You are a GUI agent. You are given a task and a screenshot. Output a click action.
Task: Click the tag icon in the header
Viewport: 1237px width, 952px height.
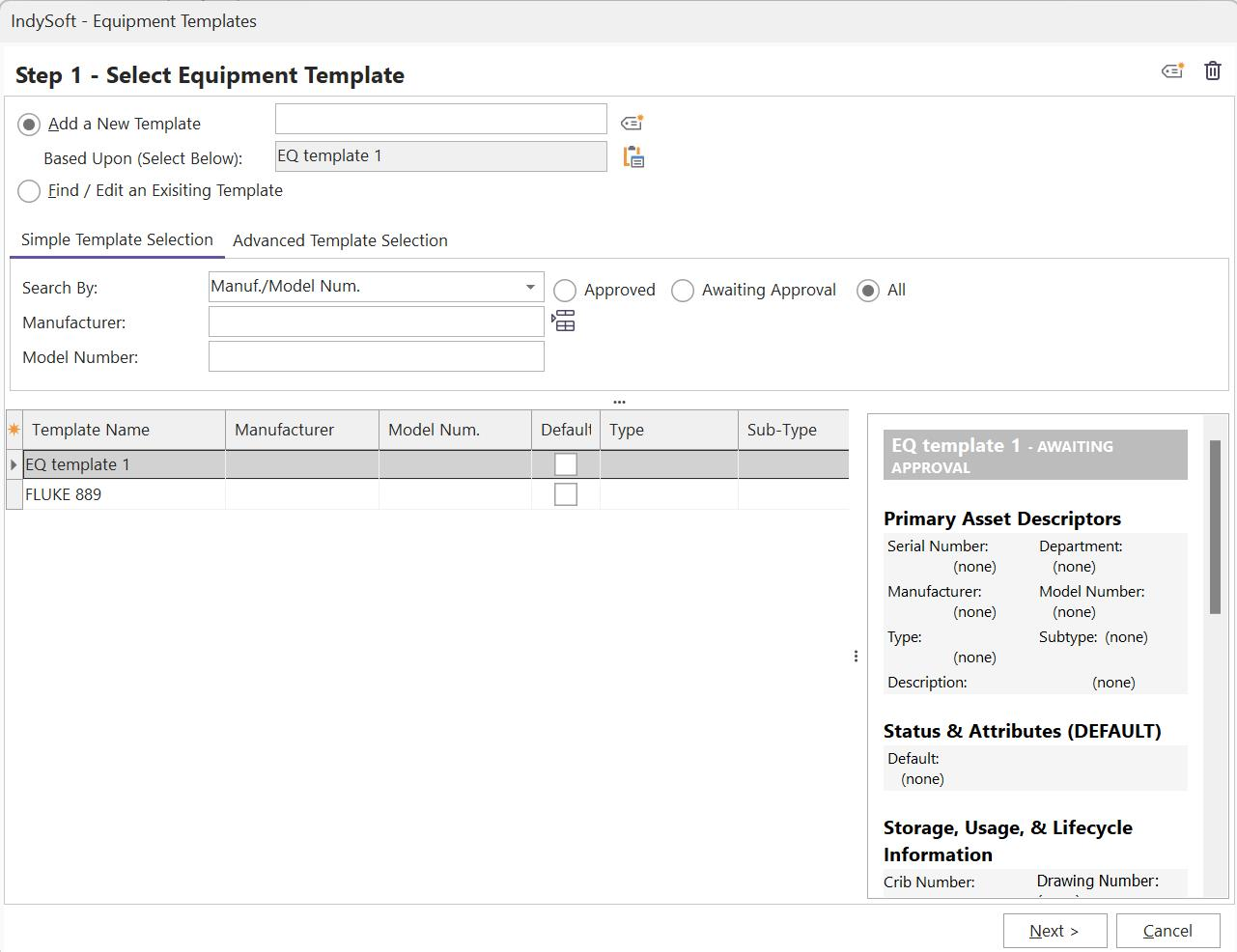1172,71
